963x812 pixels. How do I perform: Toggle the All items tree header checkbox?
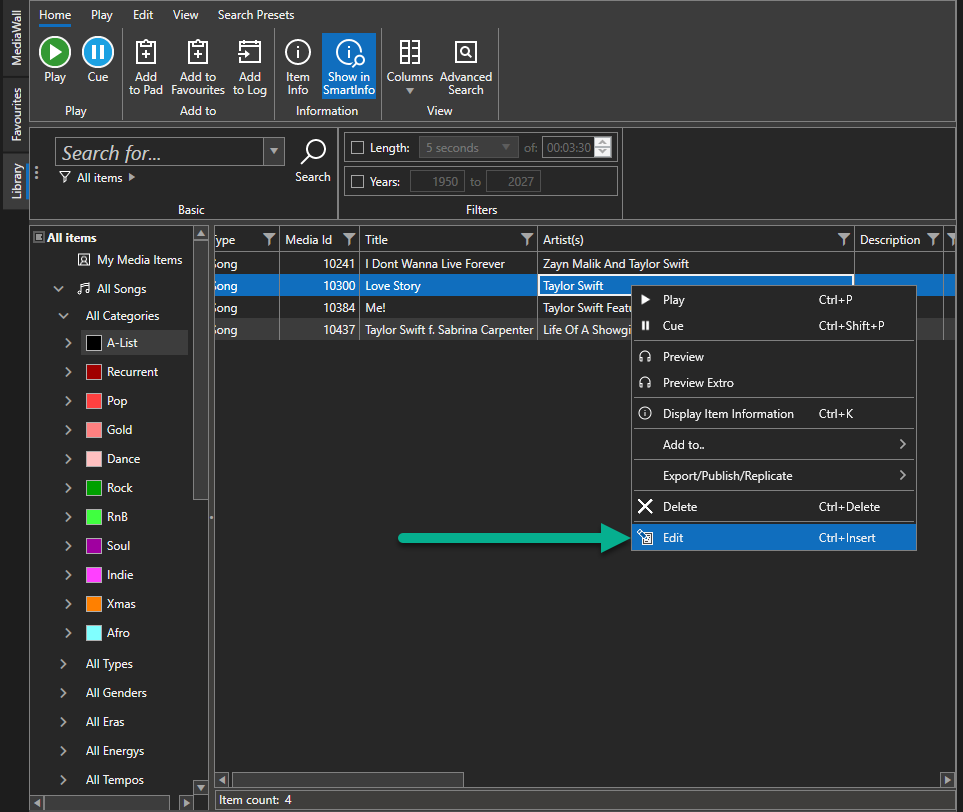click(39, 237)
